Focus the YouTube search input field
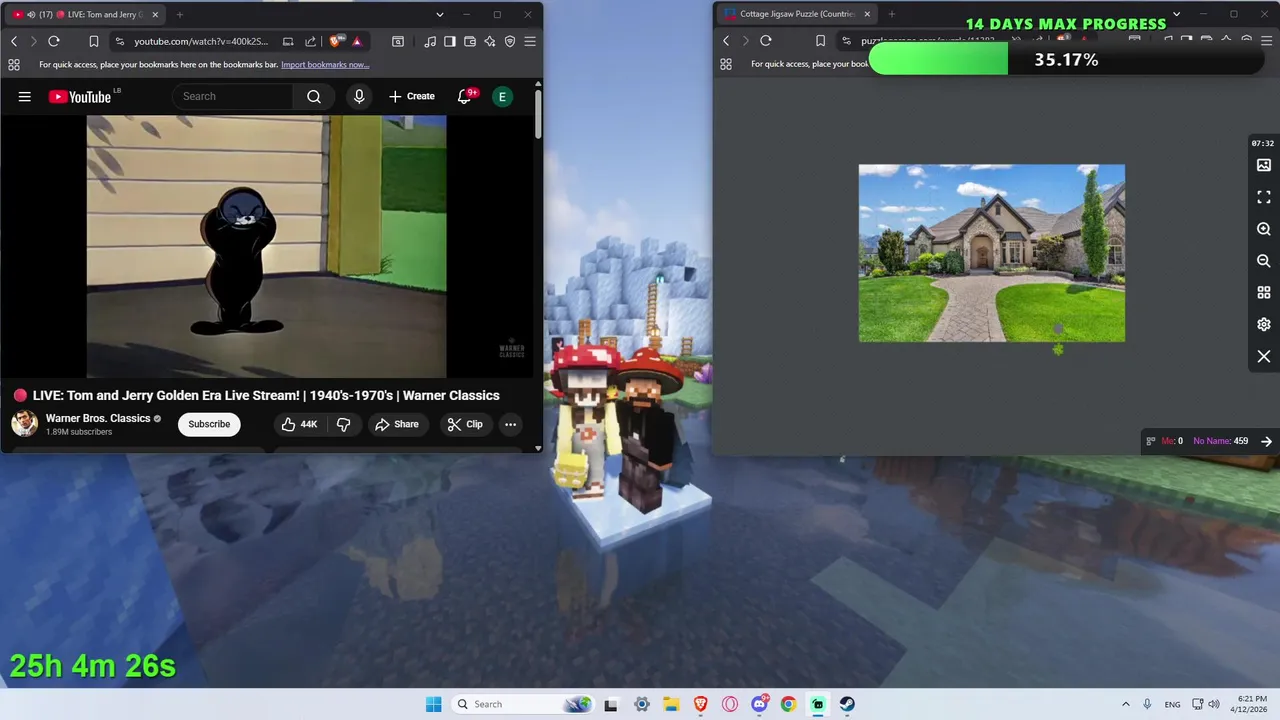Screen dimensions: 1280x720 pos(233,96)
